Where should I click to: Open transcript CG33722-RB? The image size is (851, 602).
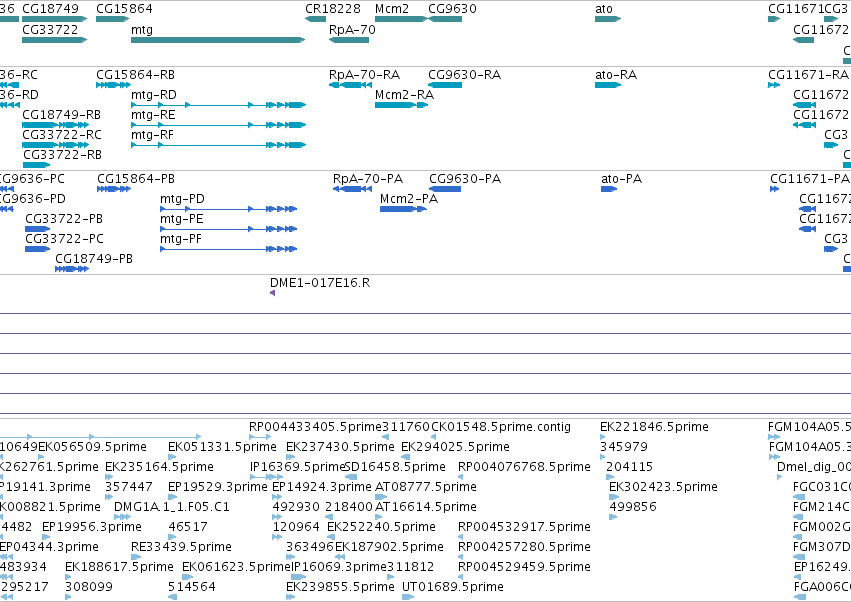(x=62, y=155)
